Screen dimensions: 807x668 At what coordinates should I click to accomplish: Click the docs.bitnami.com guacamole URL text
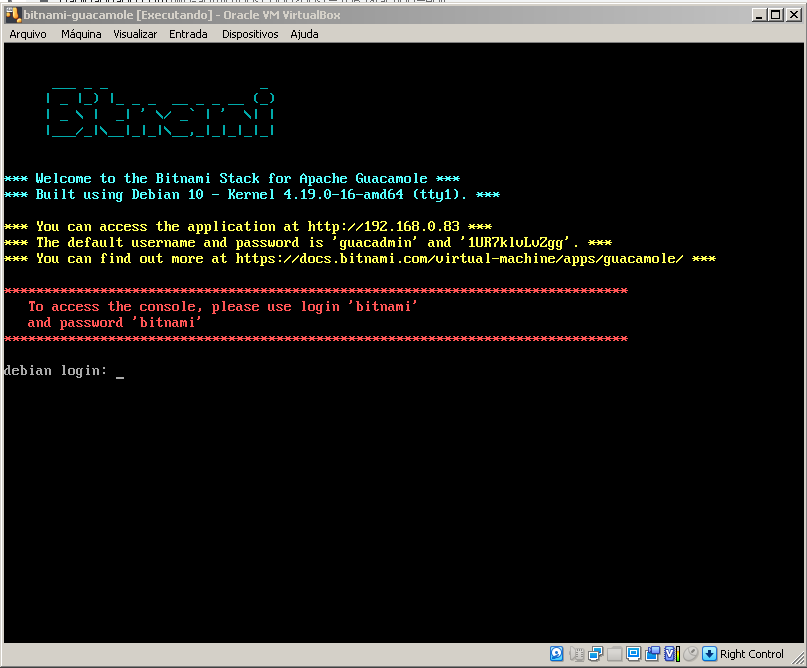(x=460, y=258)
